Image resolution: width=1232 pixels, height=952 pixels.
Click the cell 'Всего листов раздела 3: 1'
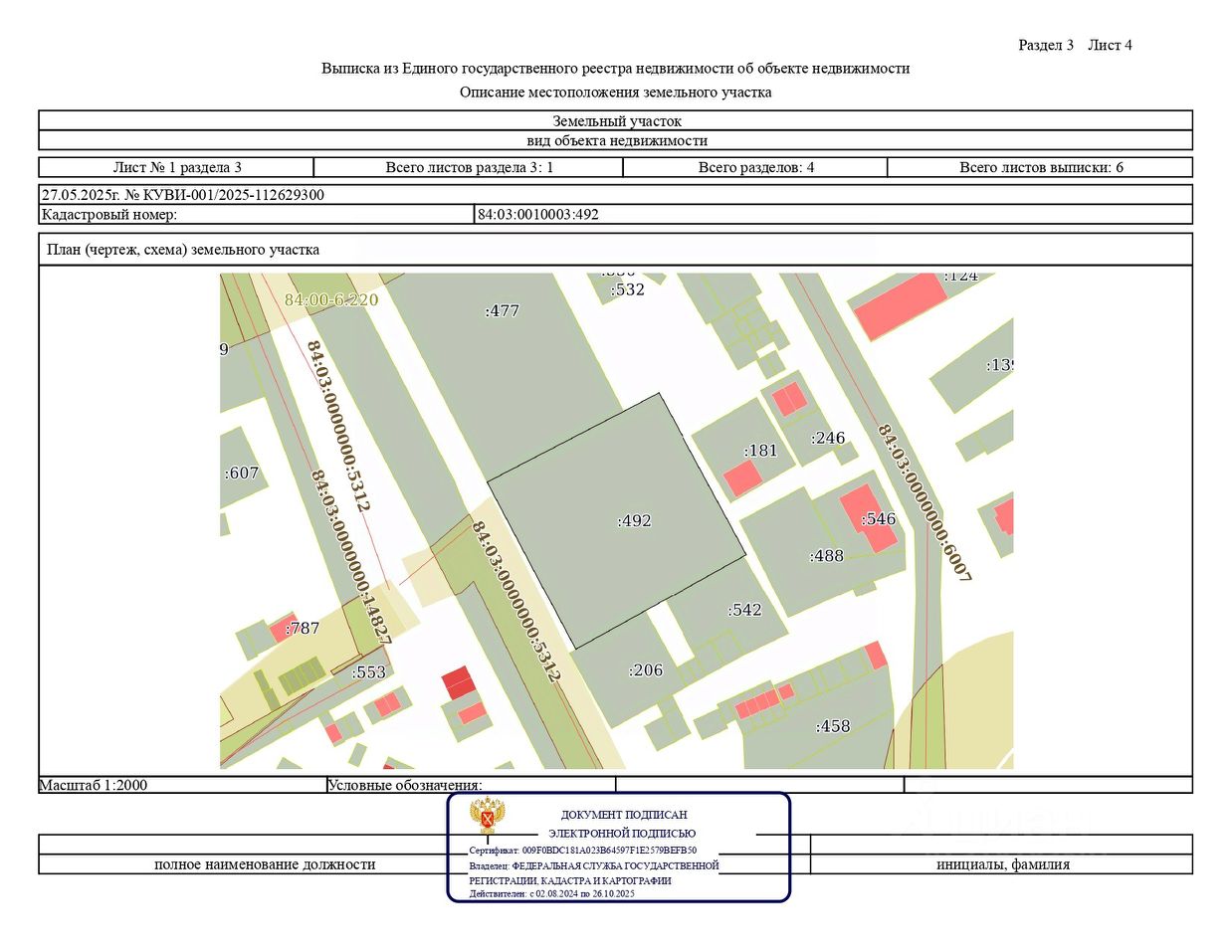pos(469,167)
